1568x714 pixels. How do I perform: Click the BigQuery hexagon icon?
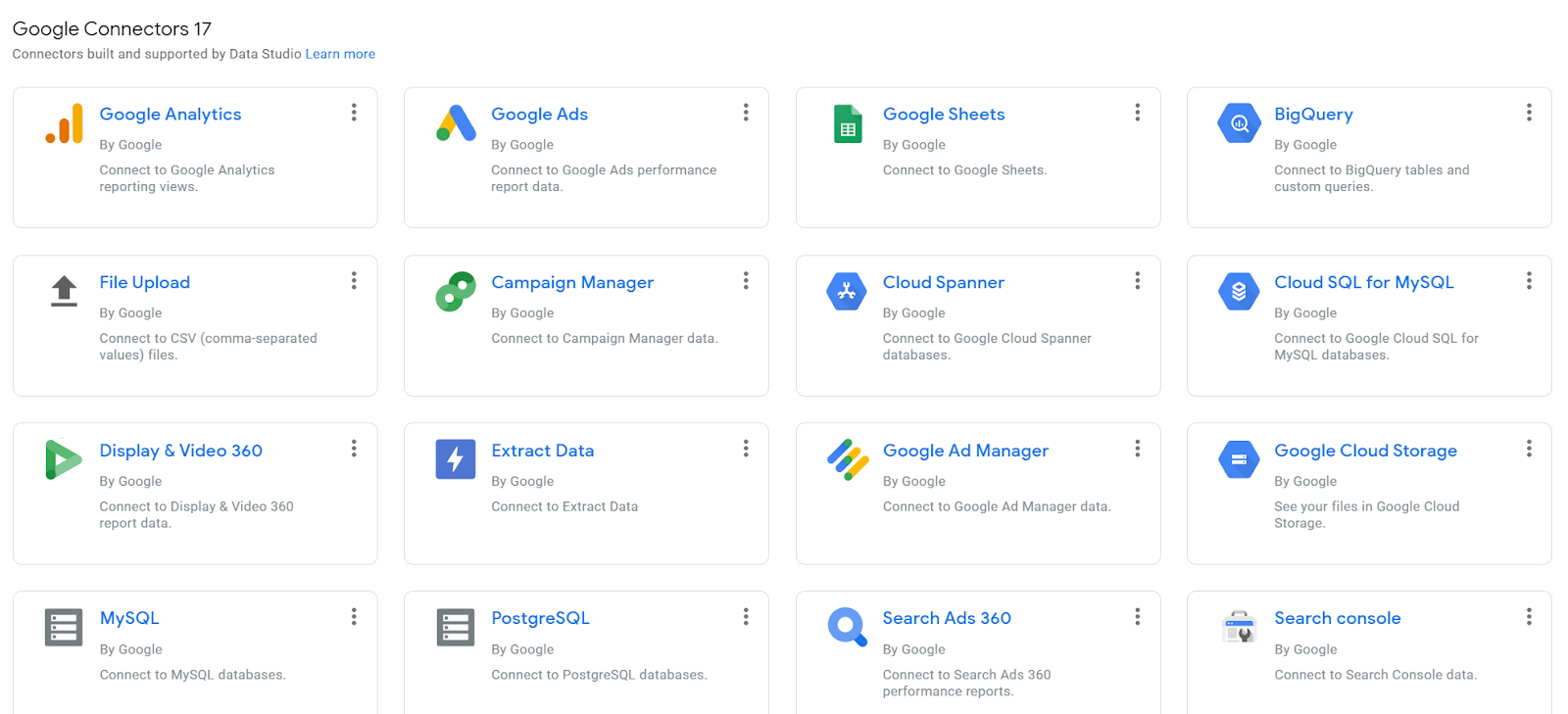[1239, 123]
